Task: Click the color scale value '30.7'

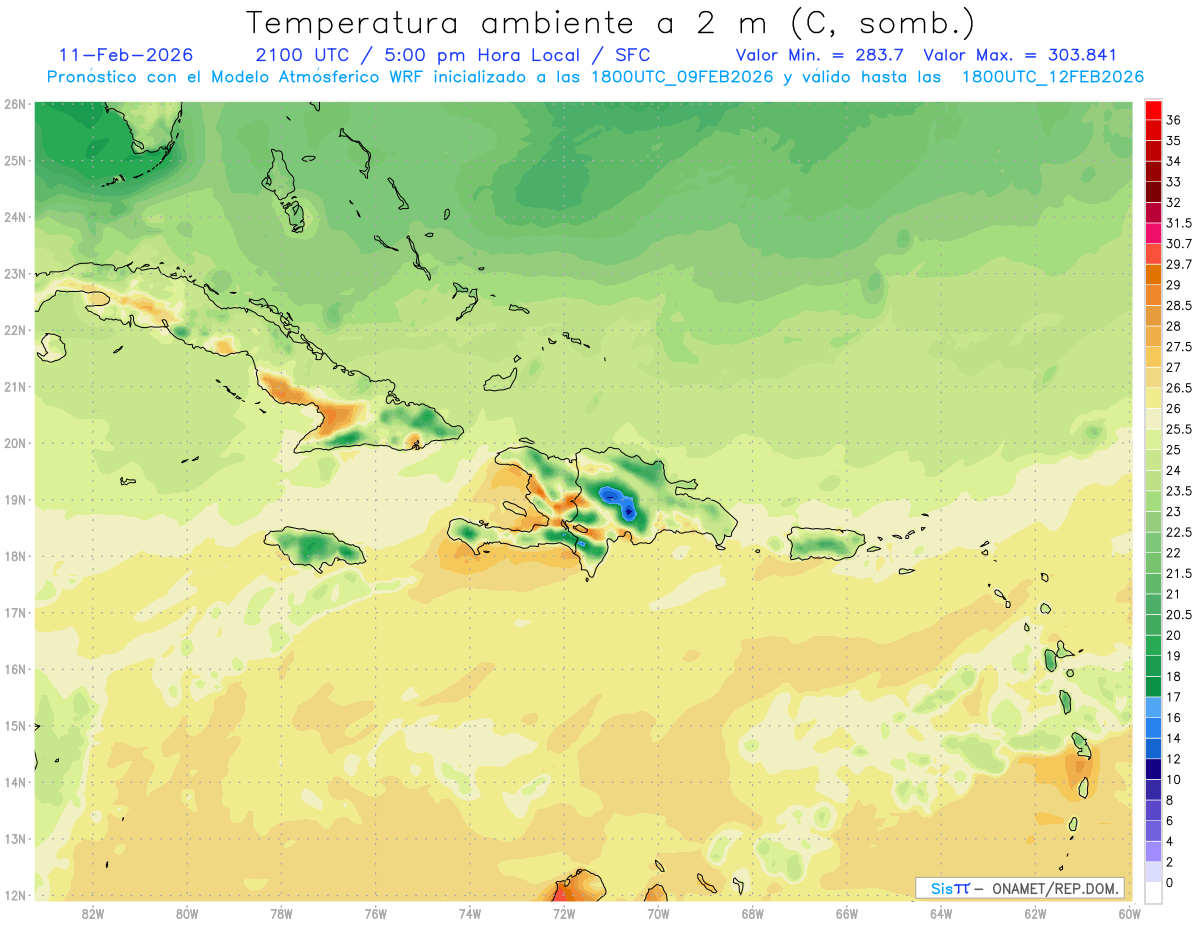Action: coord(1179,243)
